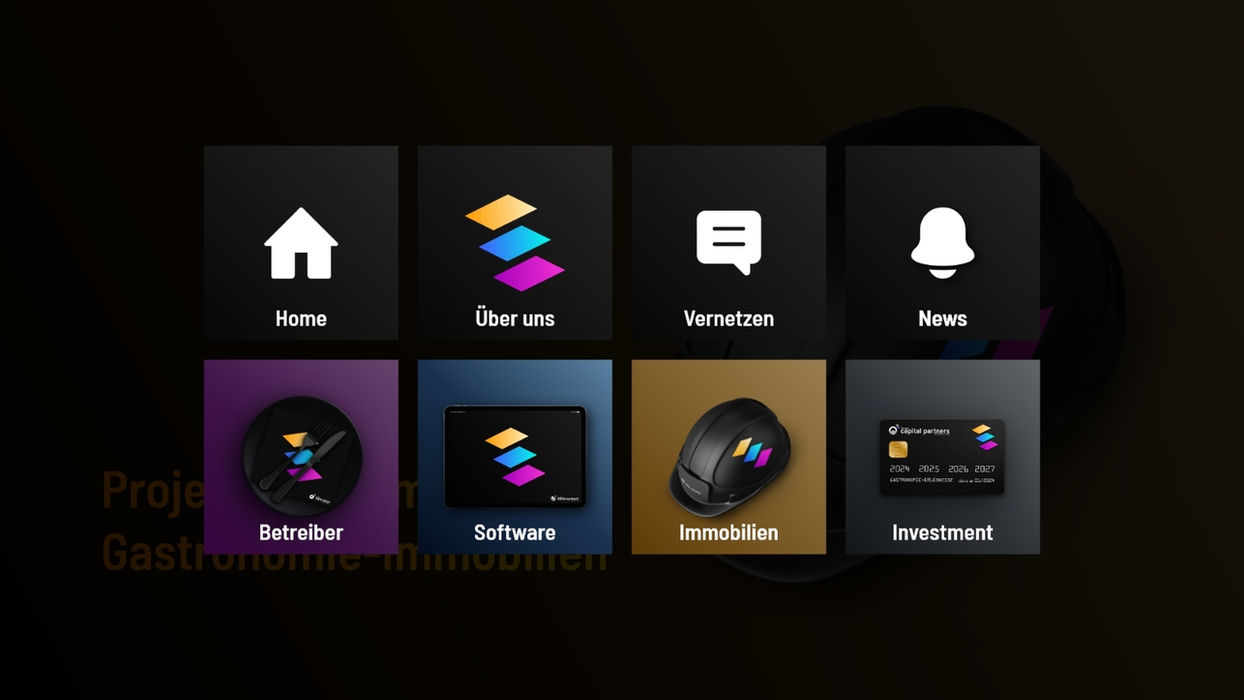Open the News text label
This screenshot has width=1244, height=700.
943,318
